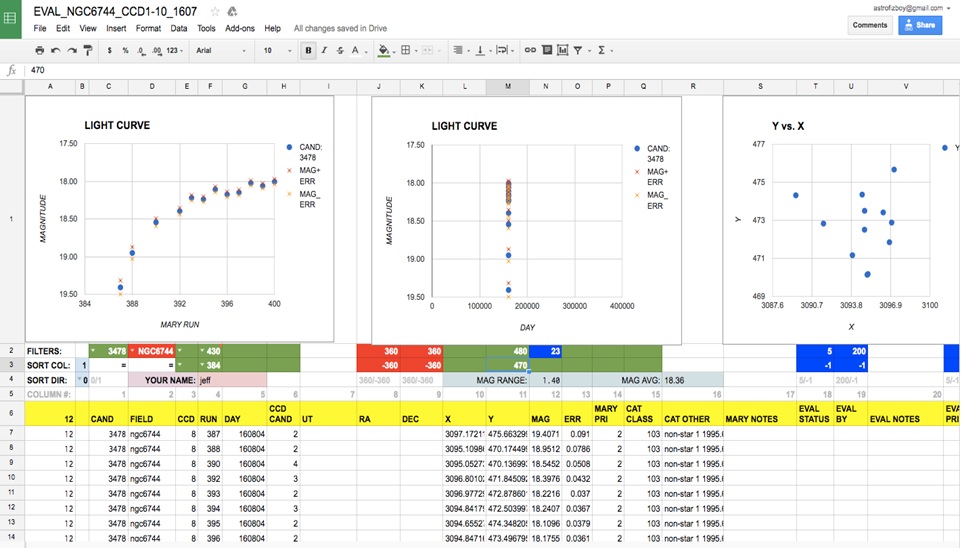Image resolution: width=961 pixels, height=548 pixels.
Task: Click the insert chart icon
Action: [563, 50]
